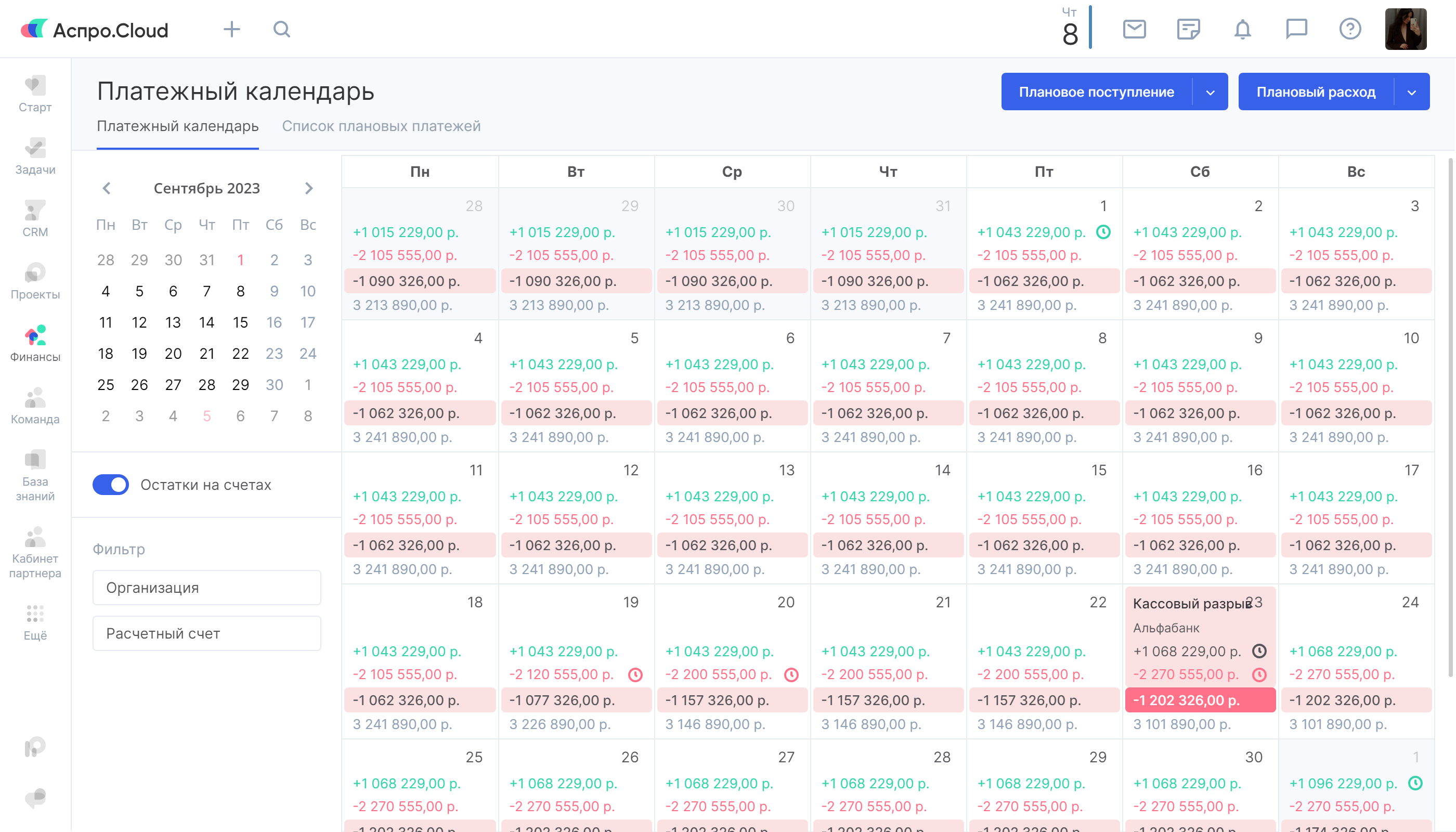The height and width of the screenshot is (832, 1456).
Task: Click the clock icon on September 1
Action: (x=1103, y=232)
